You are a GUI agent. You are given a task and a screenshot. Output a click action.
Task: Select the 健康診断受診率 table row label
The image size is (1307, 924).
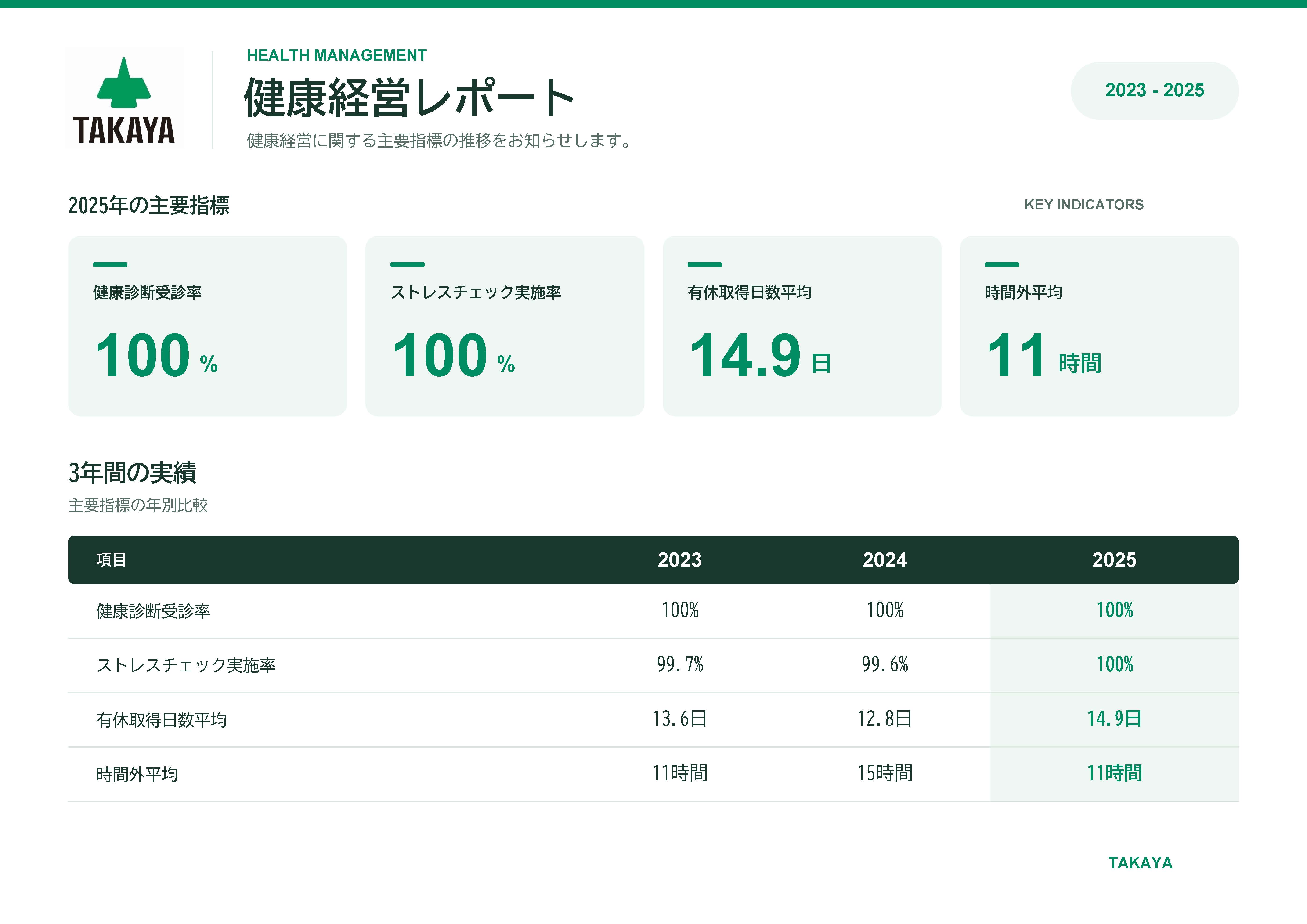(153, 611)
